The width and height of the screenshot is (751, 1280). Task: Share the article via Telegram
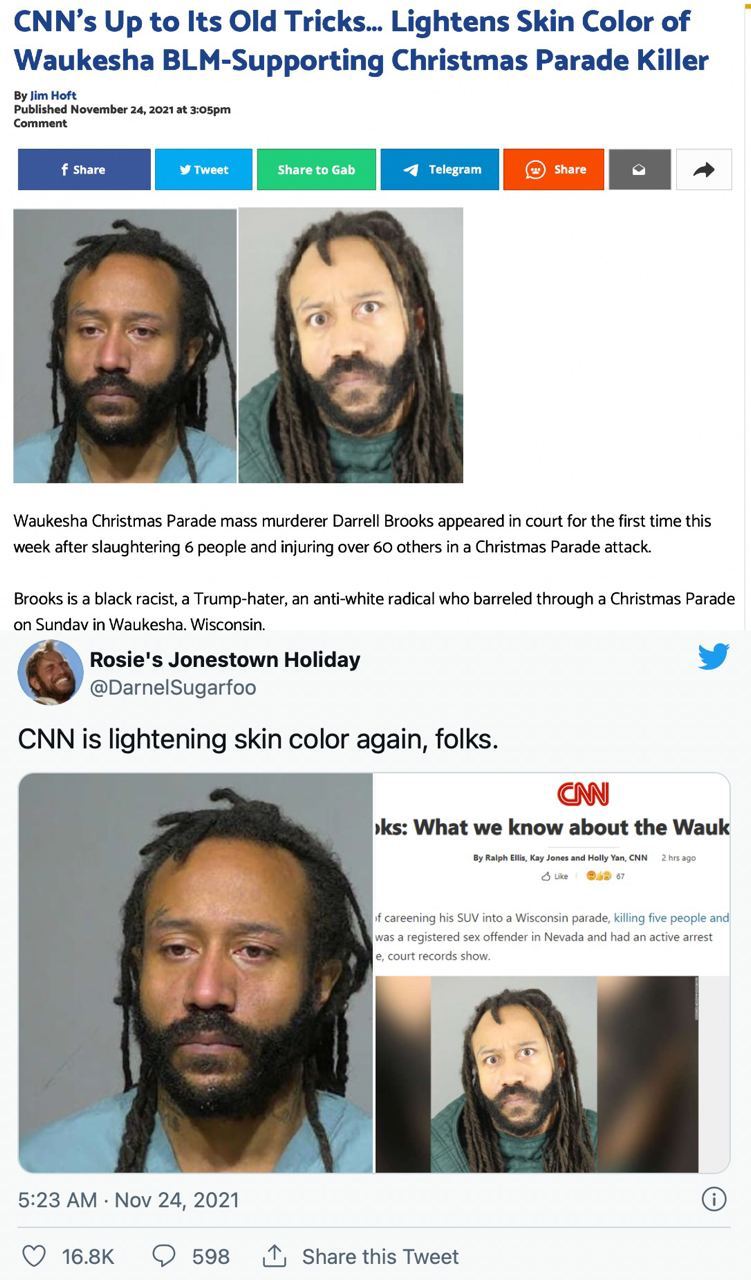coord(440,169)
